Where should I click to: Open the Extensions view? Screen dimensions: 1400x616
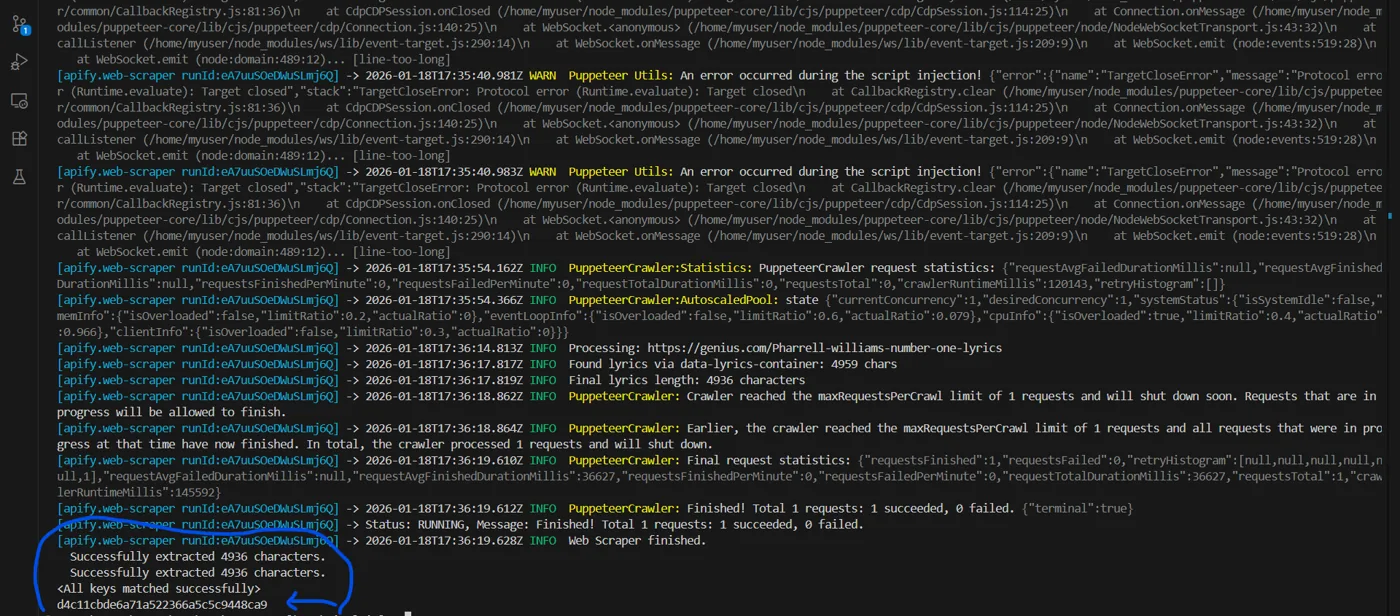pyautogui.click(x=19, y=139)
